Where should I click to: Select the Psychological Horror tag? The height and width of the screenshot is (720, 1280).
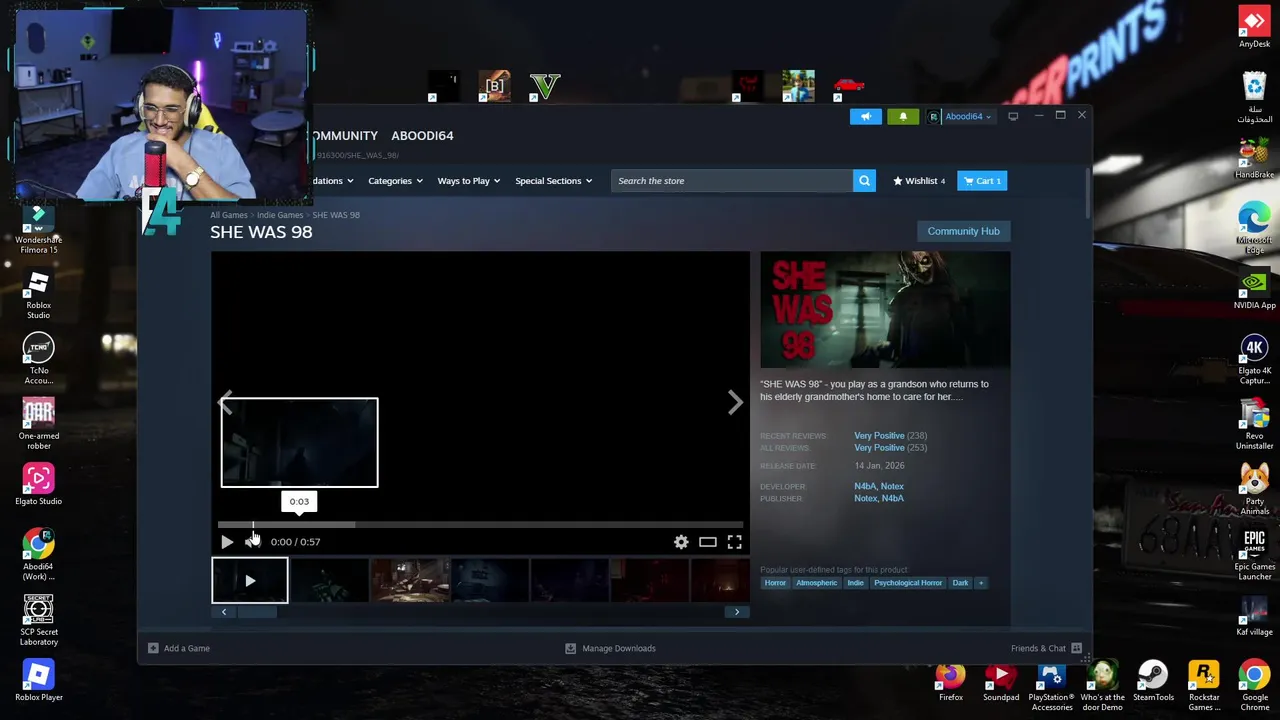click(x=908, y=583)
